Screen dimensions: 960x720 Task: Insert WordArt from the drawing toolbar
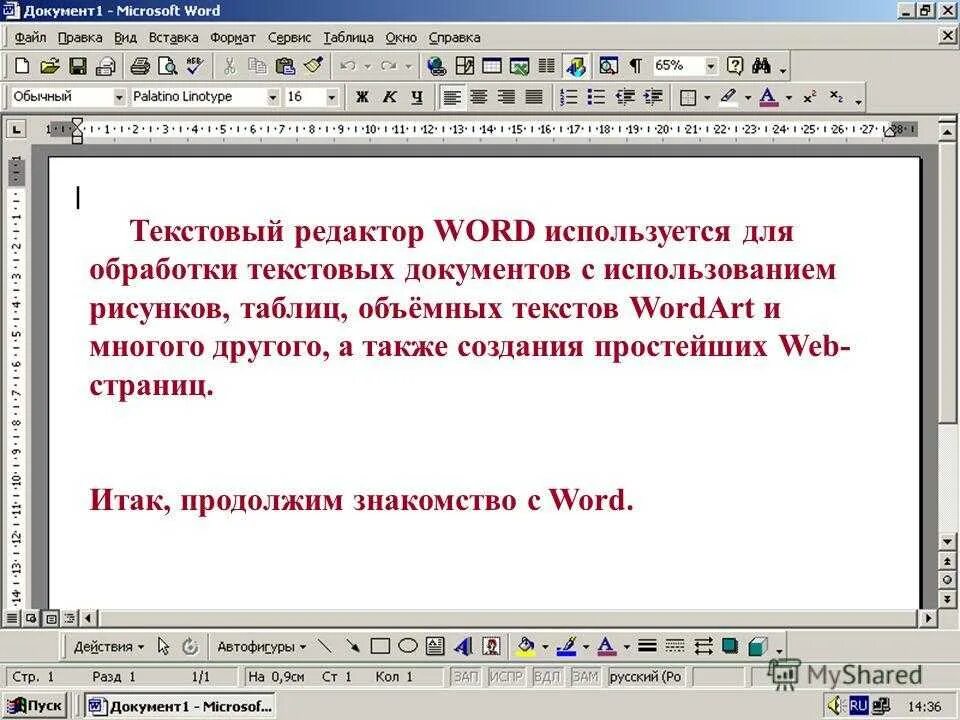tap(463, 646)
